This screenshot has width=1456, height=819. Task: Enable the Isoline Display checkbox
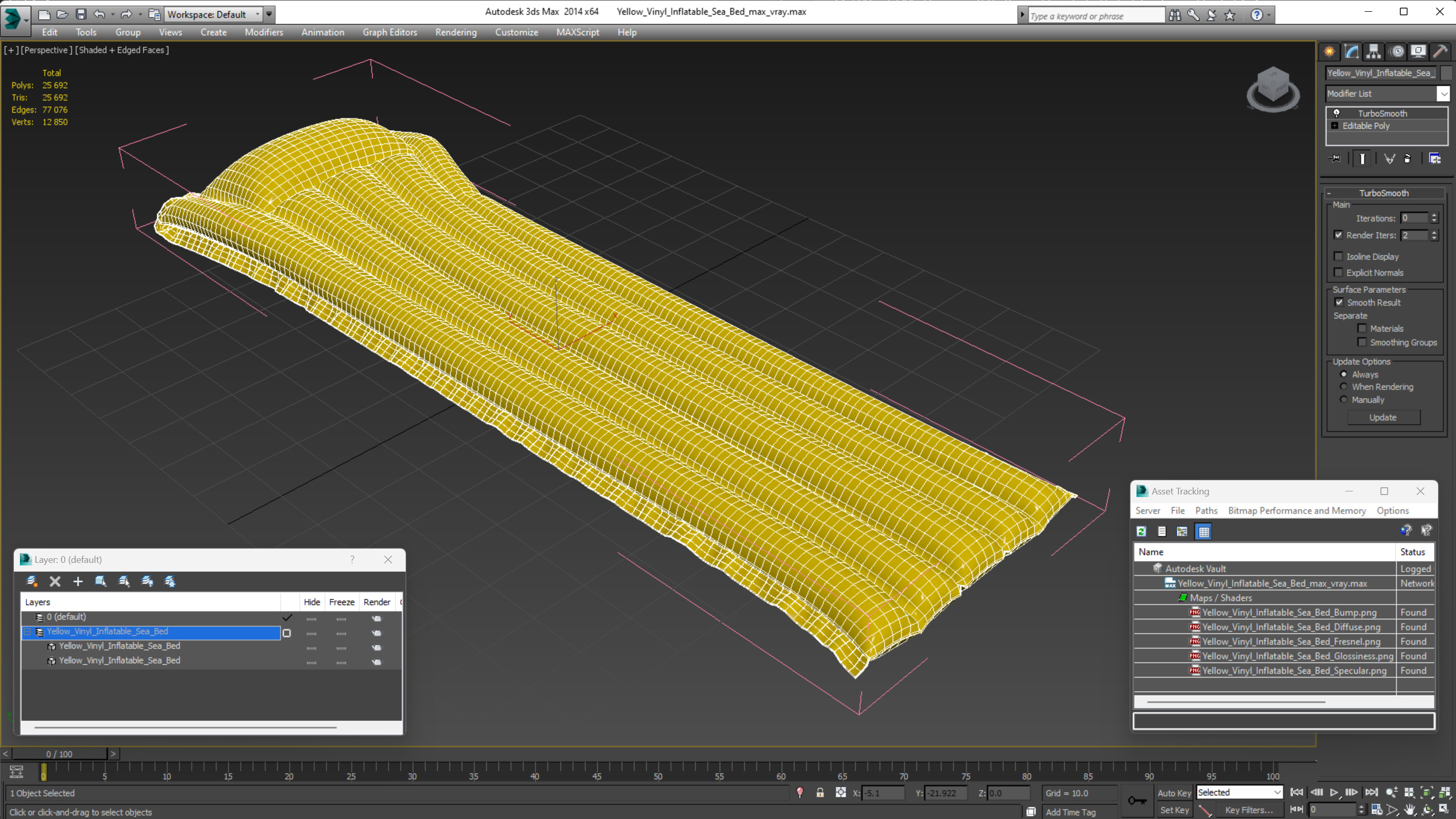(1339, 257)
